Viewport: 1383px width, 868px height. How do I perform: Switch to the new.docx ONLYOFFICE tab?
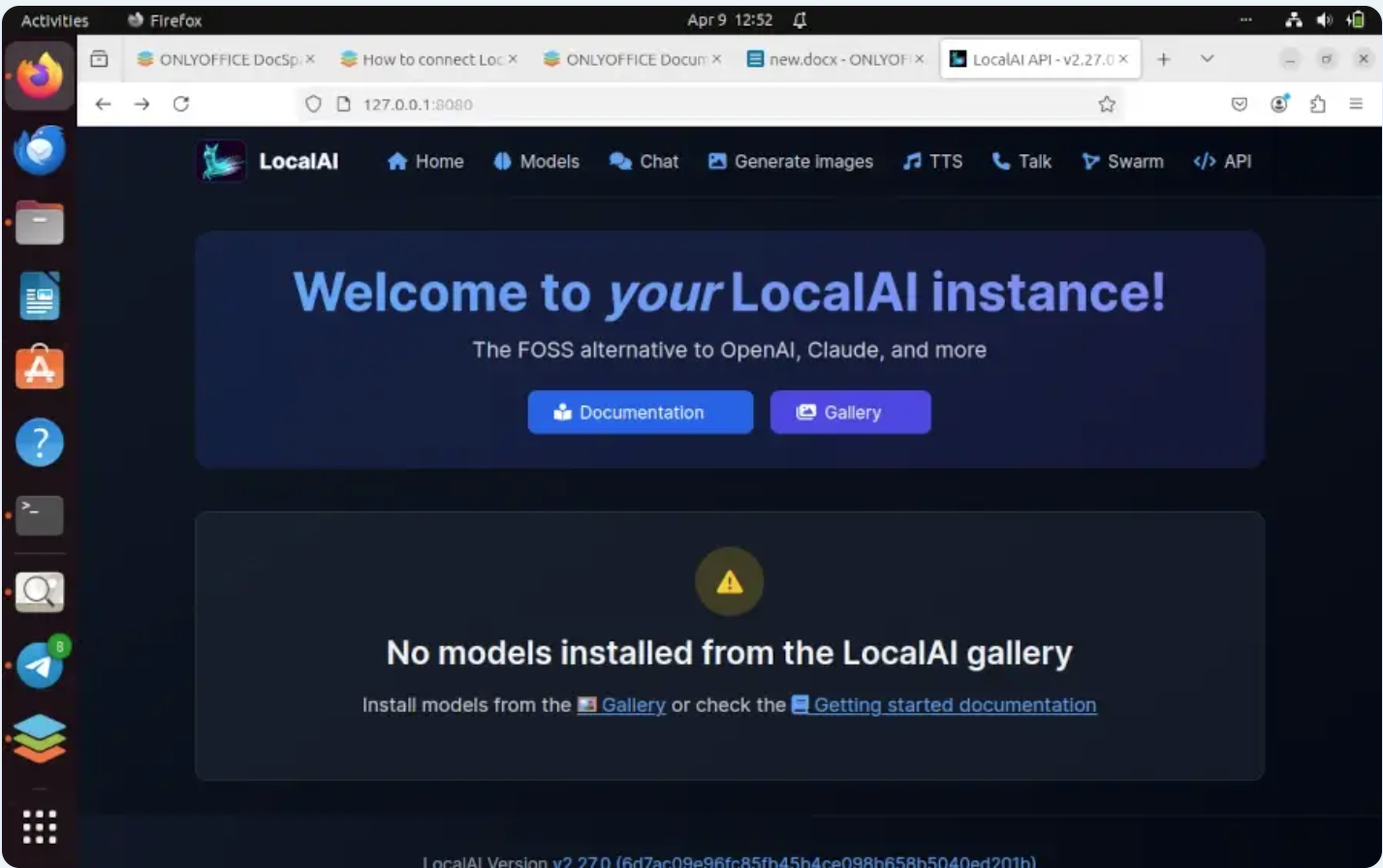click(835, 59)
